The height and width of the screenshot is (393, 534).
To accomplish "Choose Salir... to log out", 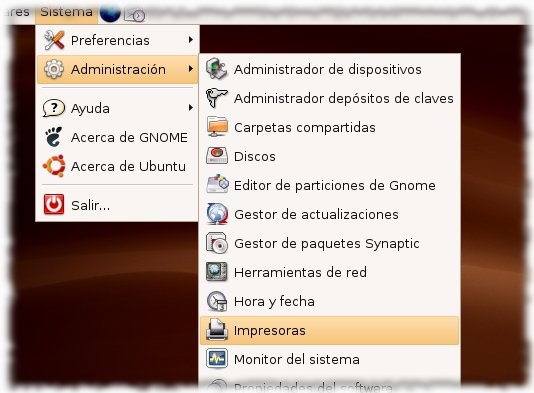I will pos(117,205).
